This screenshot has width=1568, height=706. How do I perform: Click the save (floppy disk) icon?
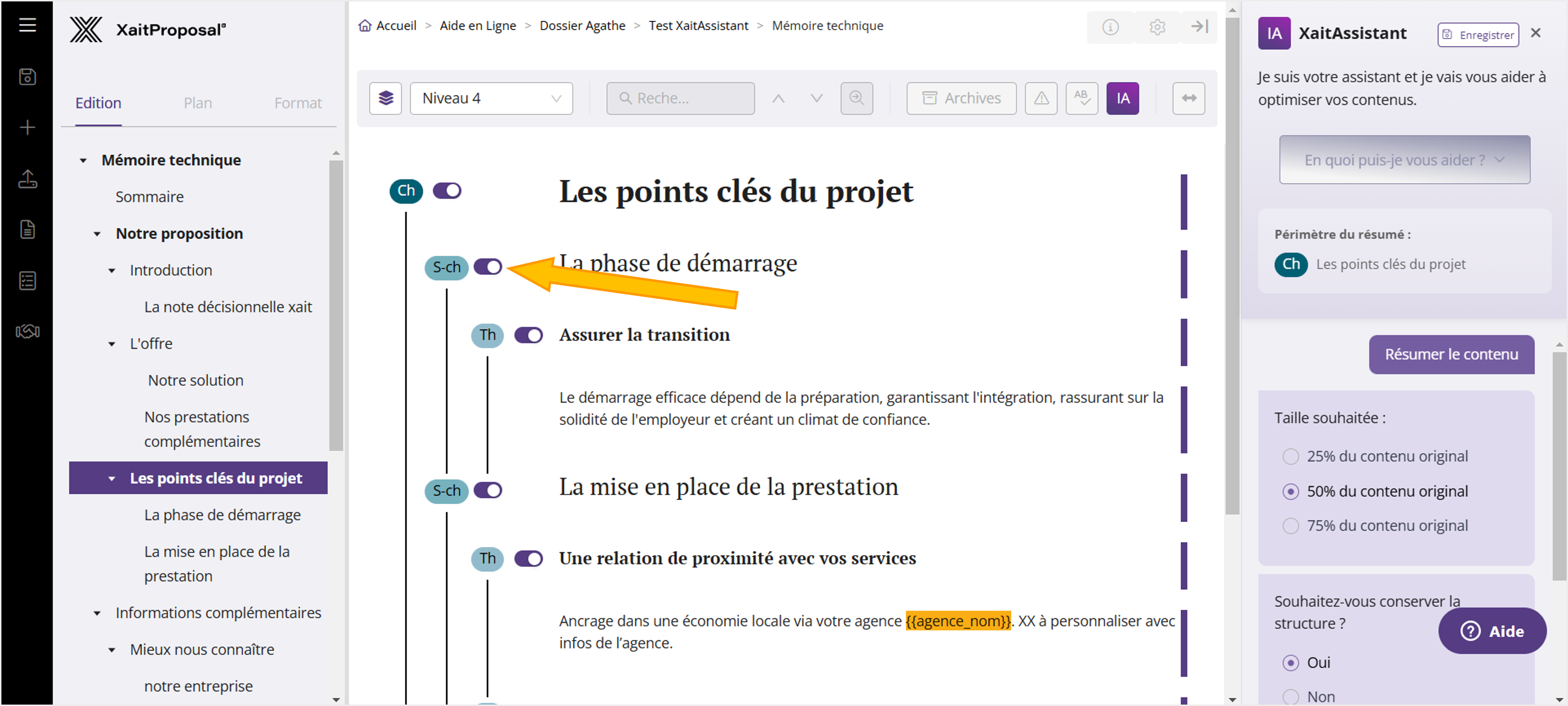pyautogui.click(x=27, y=76)
